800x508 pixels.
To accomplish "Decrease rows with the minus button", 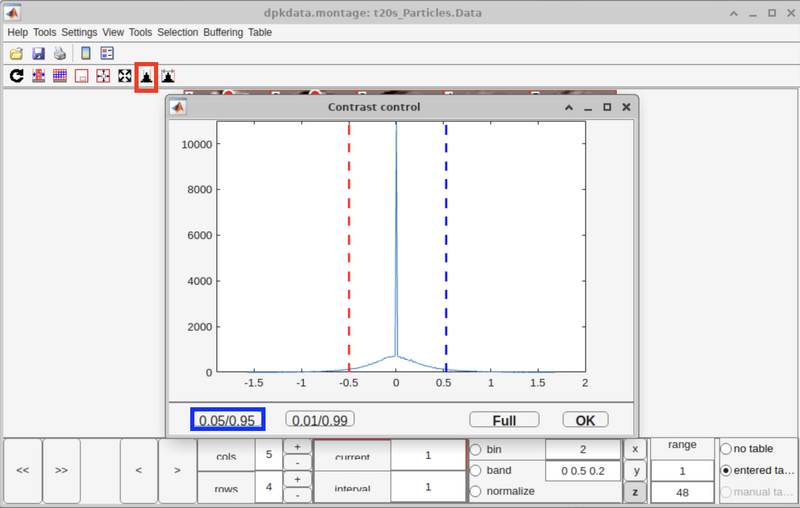I will coord(297,495).
